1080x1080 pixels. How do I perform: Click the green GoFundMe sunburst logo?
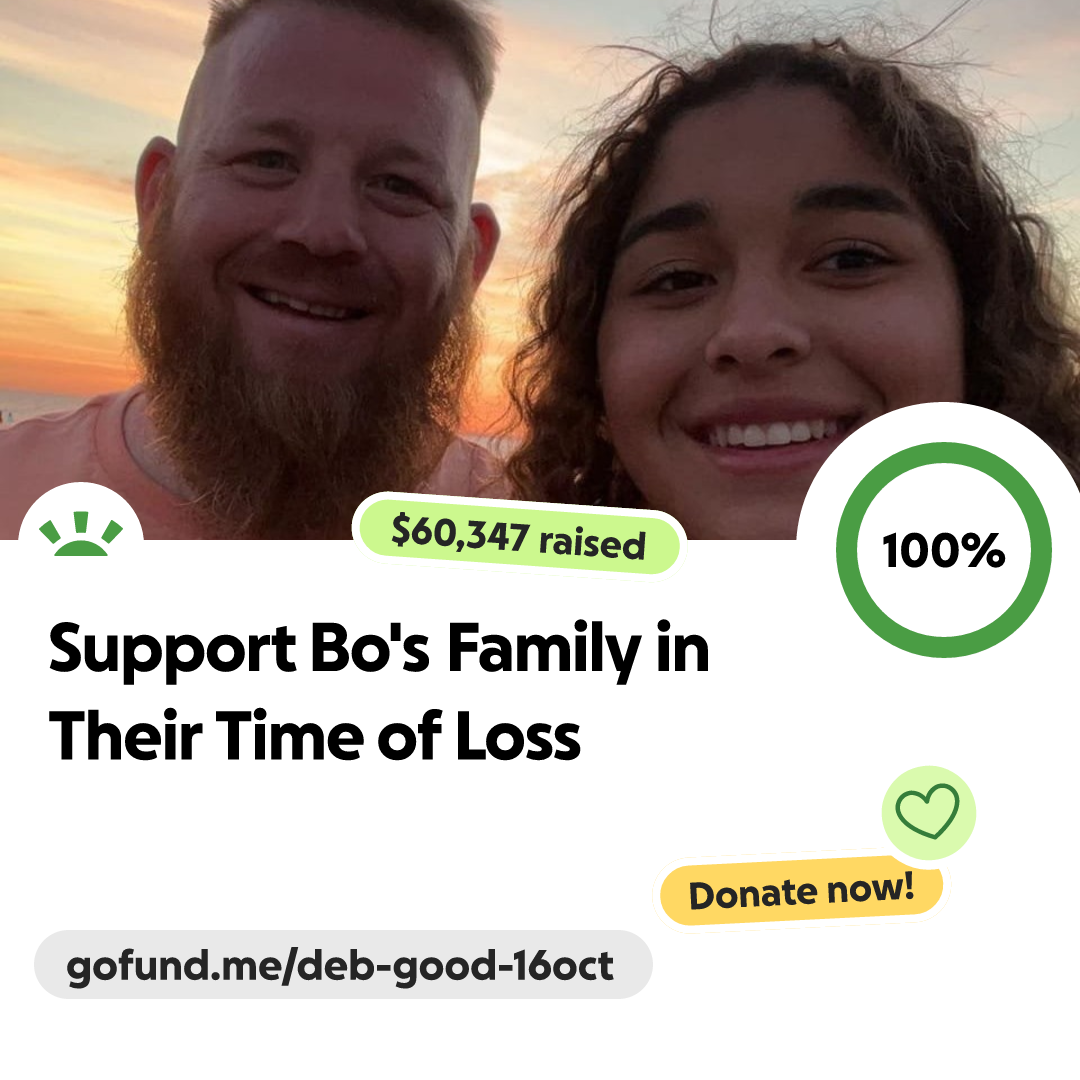pos(81,534)
